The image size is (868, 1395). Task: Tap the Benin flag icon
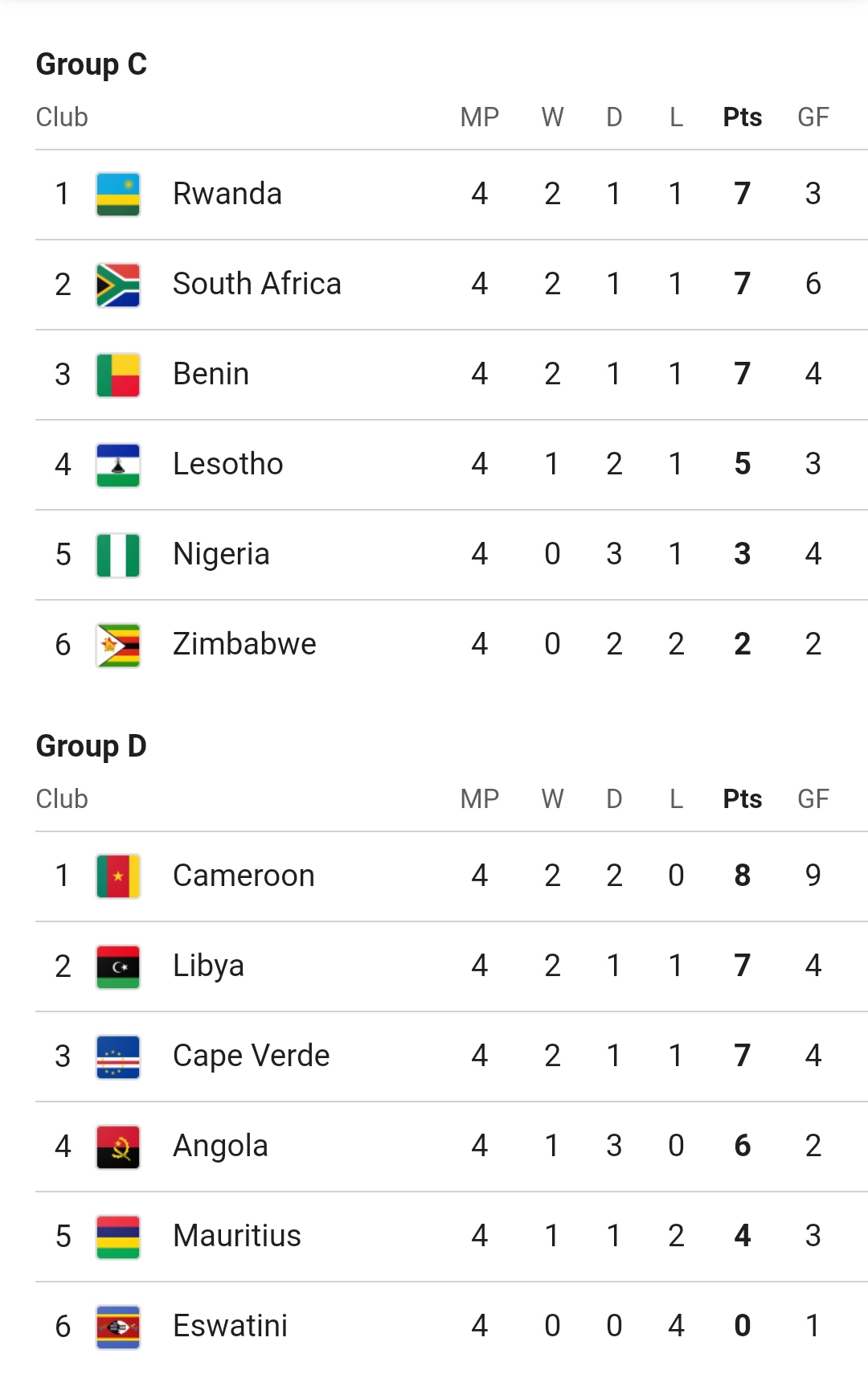click(x=118, y=375)
